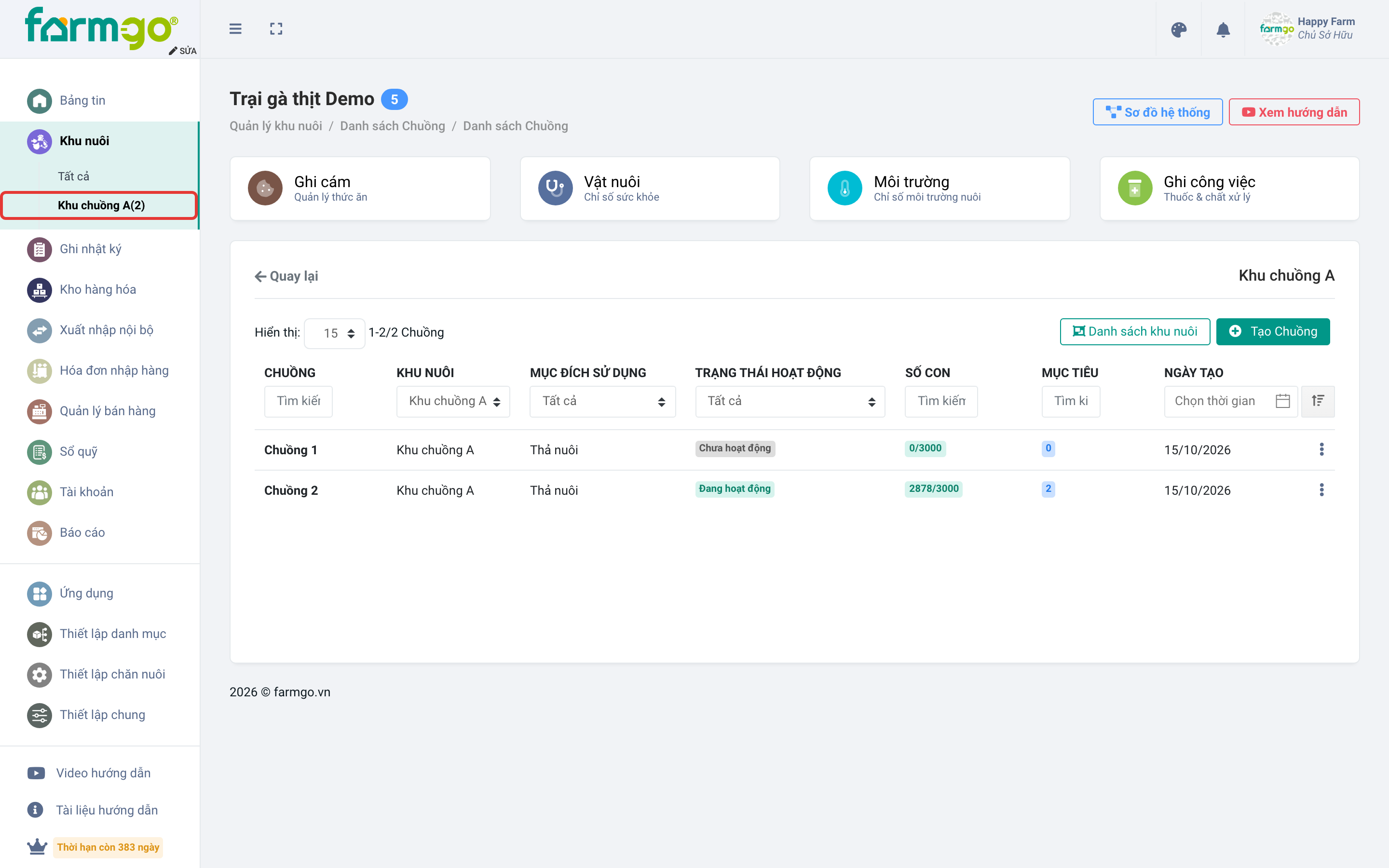Viewport: 1389px width, 868px height.
Task: Select Khu chuồng A(2) sidebar item
Action: (100, 205)
